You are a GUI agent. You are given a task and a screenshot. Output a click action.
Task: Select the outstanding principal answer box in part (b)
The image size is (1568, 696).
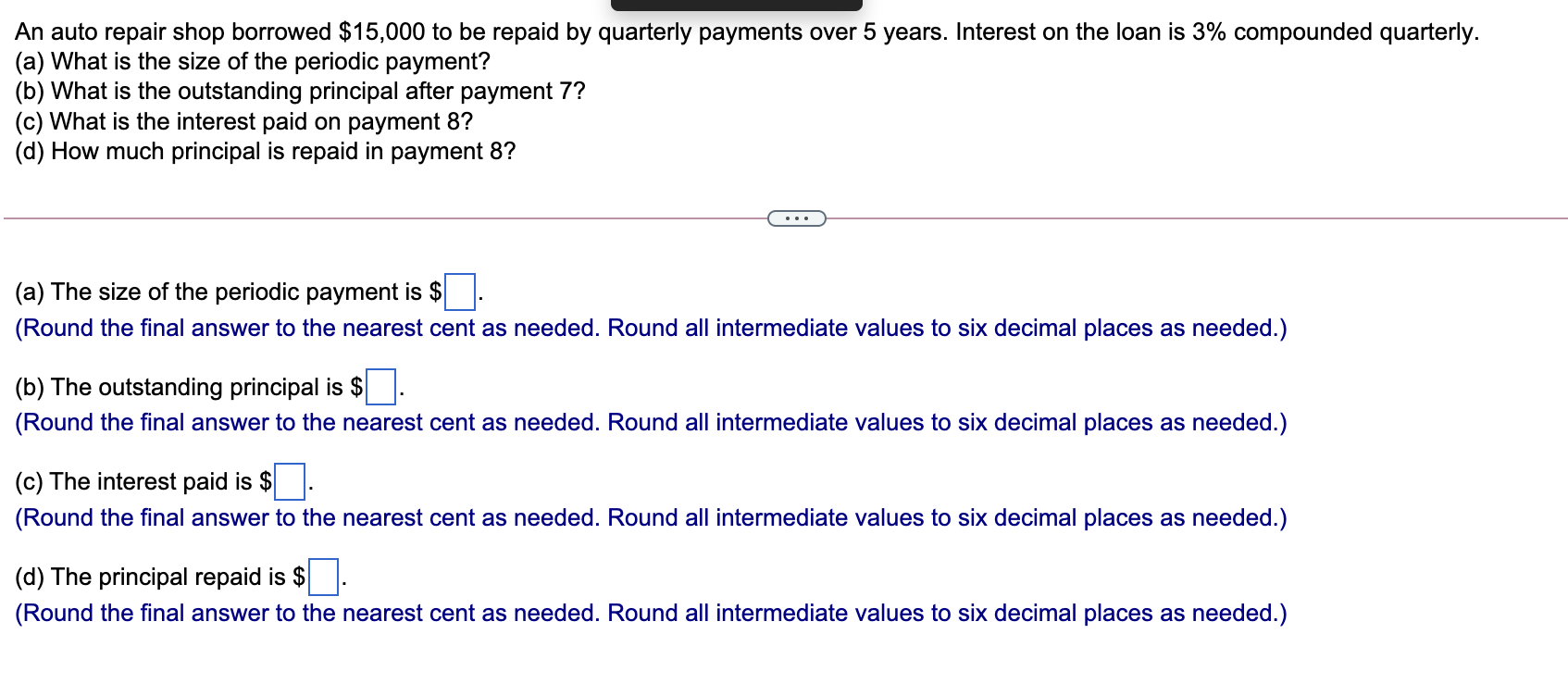tap(381, 387)
